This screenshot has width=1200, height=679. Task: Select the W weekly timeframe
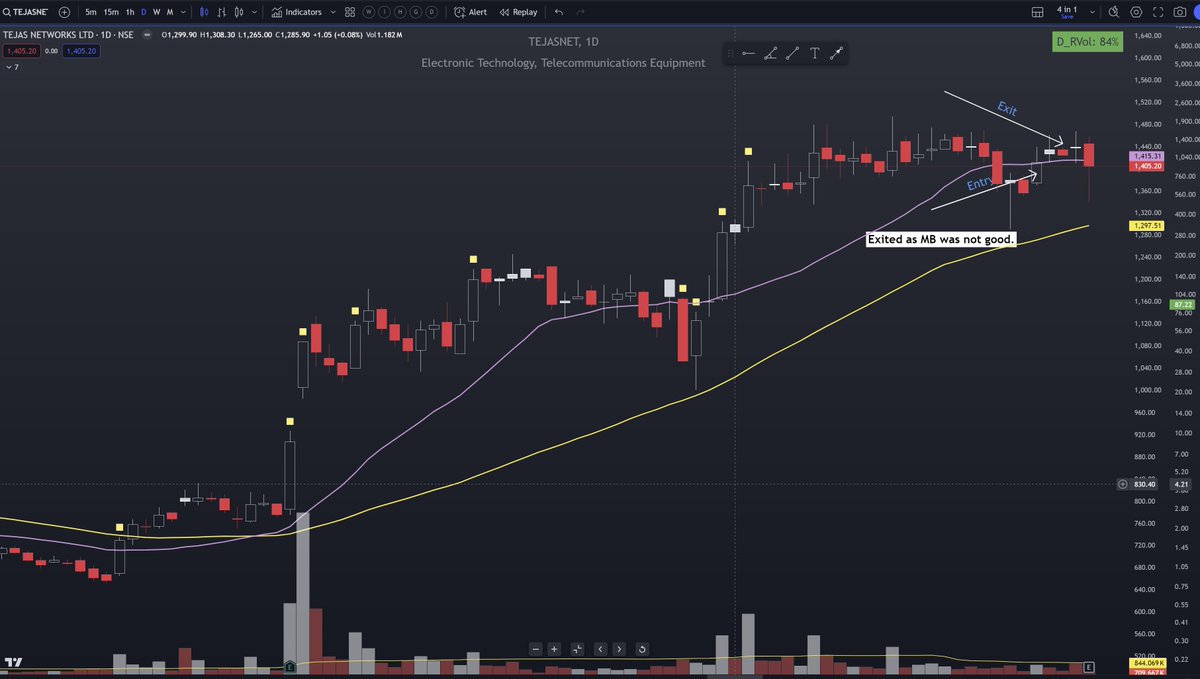coord(156,12)
